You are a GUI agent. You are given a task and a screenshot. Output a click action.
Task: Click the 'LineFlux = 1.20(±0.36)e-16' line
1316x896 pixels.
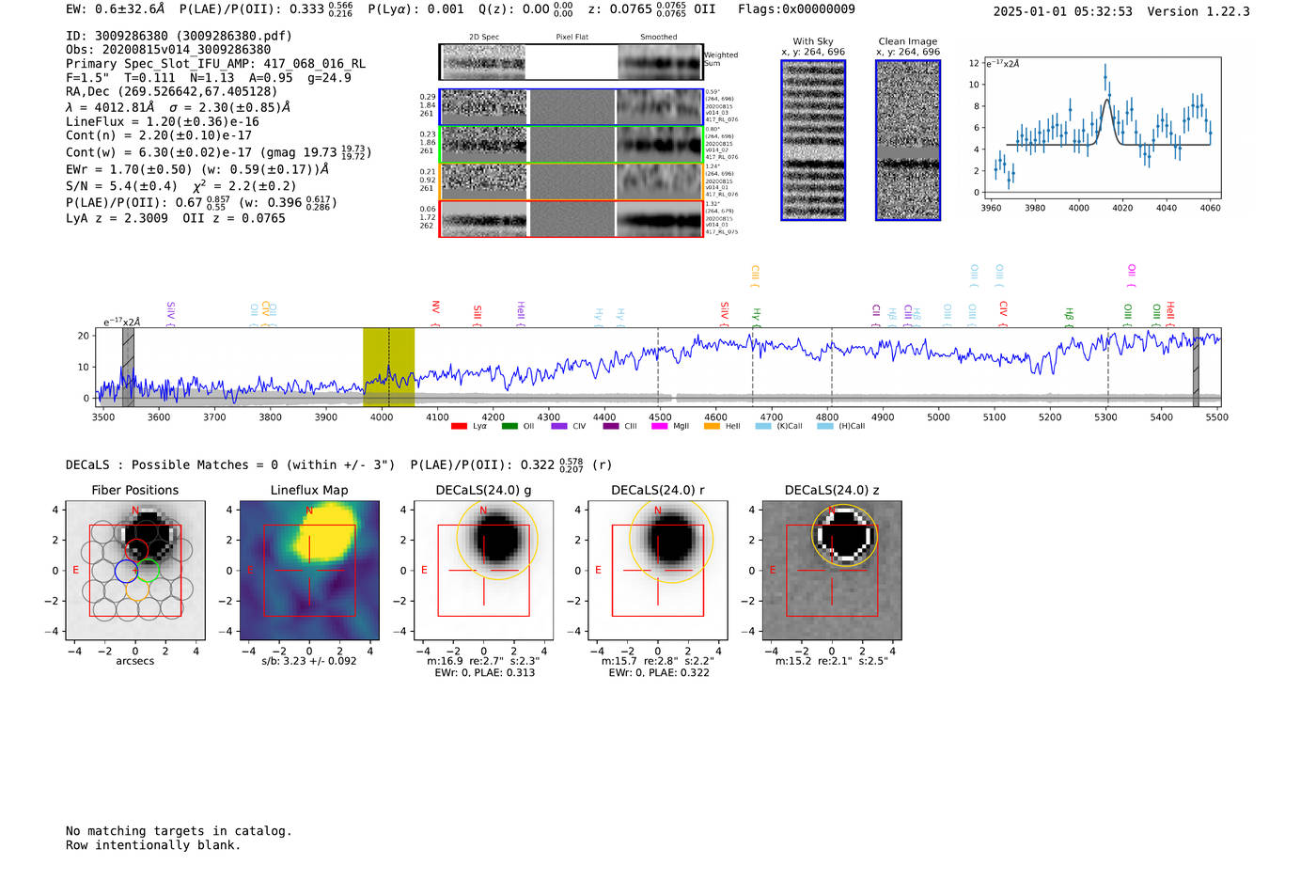click(163, 121)
